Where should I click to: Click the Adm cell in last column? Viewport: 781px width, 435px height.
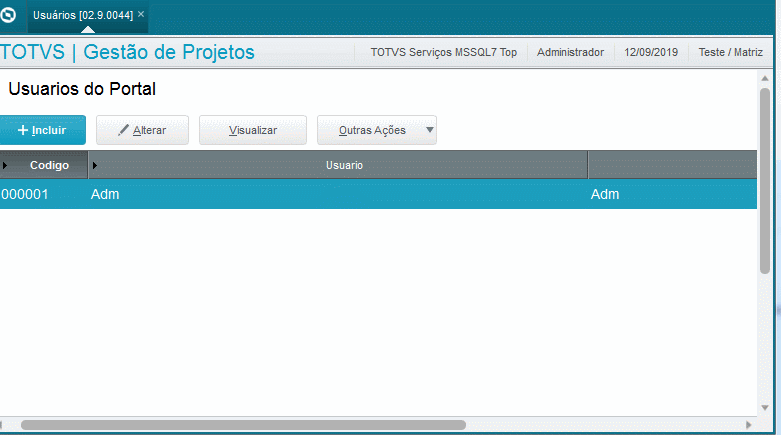pyautogui.click(x=605, y=194)
